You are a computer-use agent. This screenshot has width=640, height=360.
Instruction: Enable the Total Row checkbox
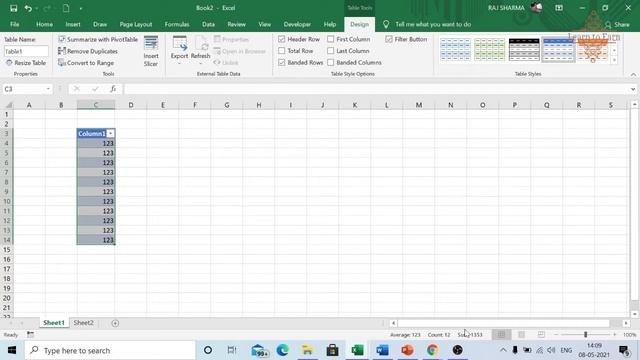(282, 51)
